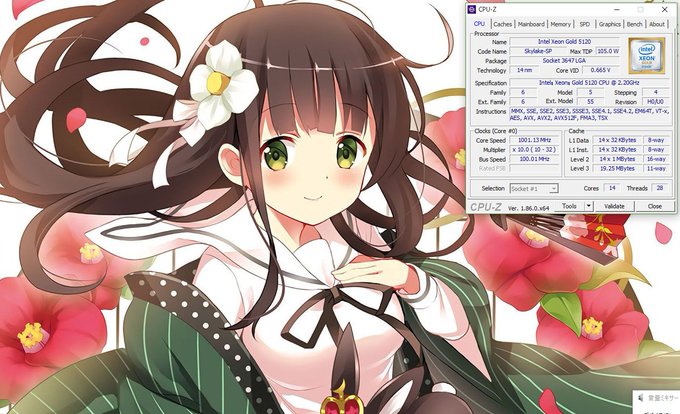Click the Close button at bottom
Screen dimensions: 680x414
point(654,206)
